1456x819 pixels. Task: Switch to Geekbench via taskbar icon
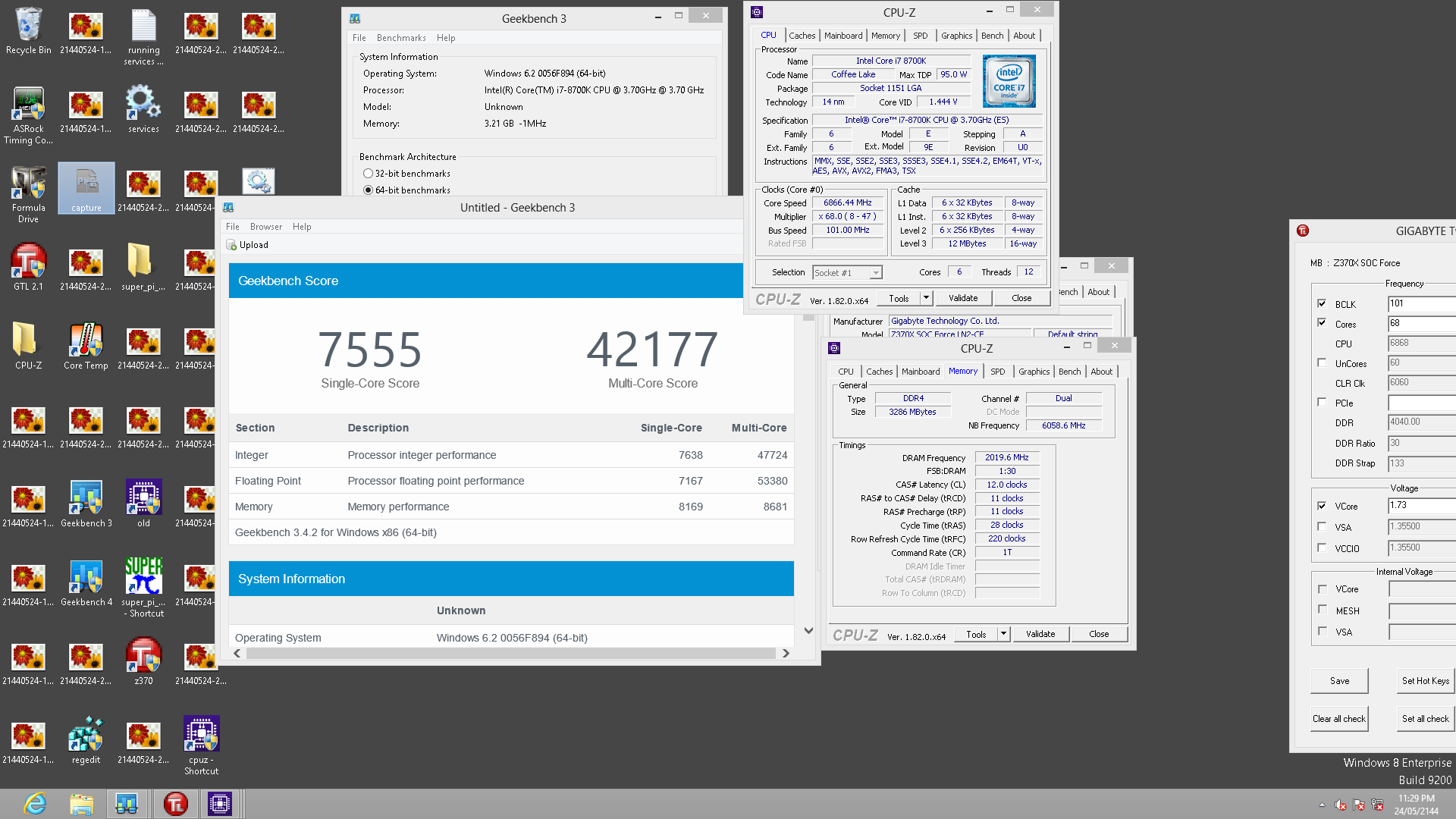click(x=127, y=804)
